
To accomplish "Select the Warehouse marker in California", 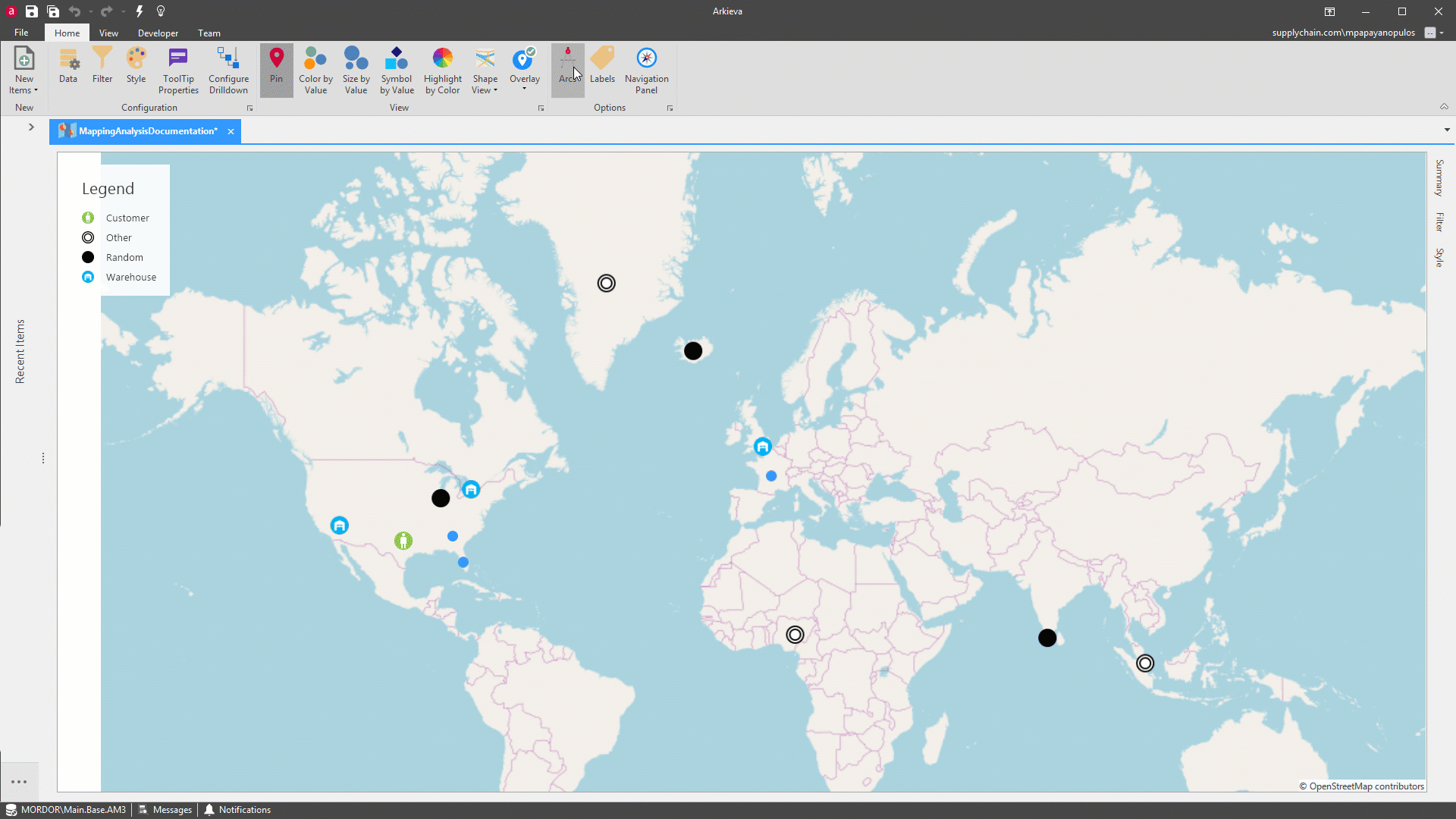I will [340, 525].
